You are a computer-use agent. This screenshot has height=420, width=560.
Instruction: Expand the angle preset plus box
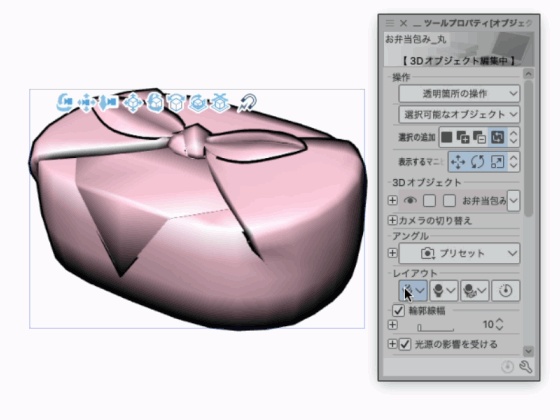pos(392,253)
